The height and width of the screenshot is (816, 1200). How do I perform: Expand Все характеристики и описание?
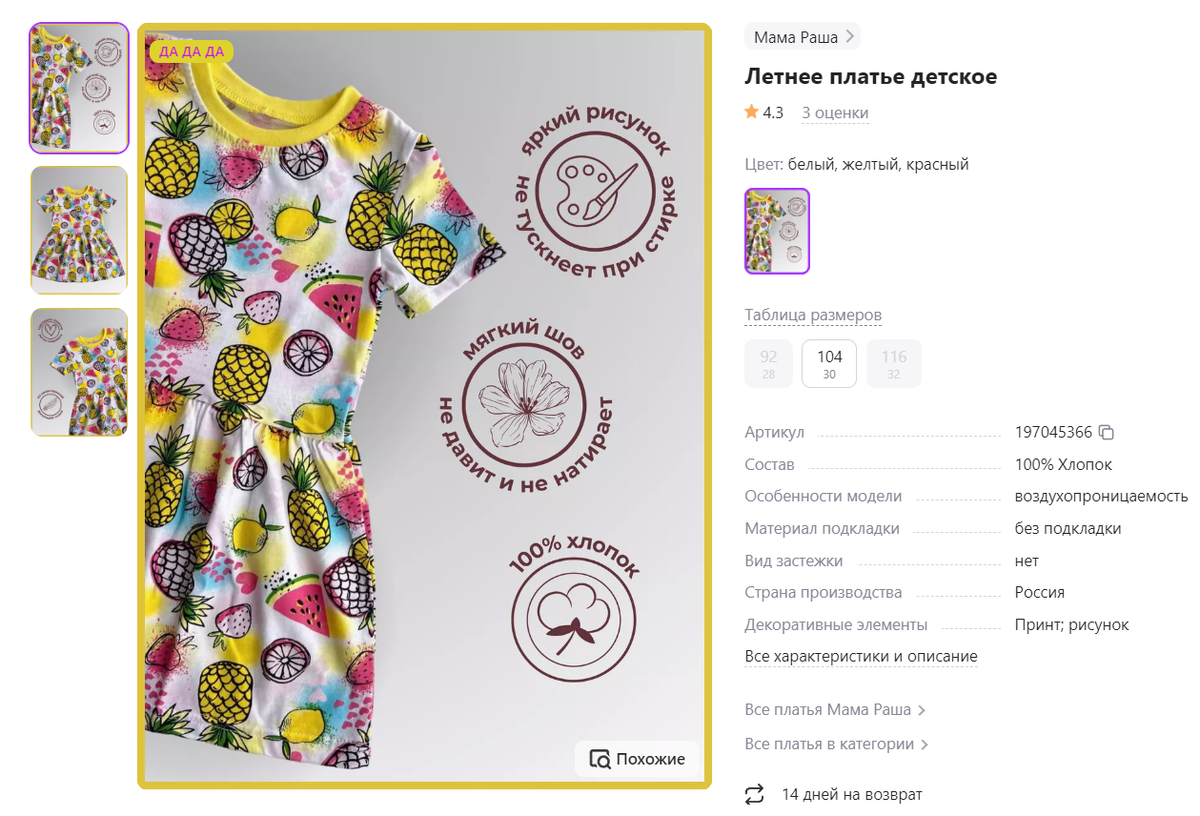[x=861, y=657]
